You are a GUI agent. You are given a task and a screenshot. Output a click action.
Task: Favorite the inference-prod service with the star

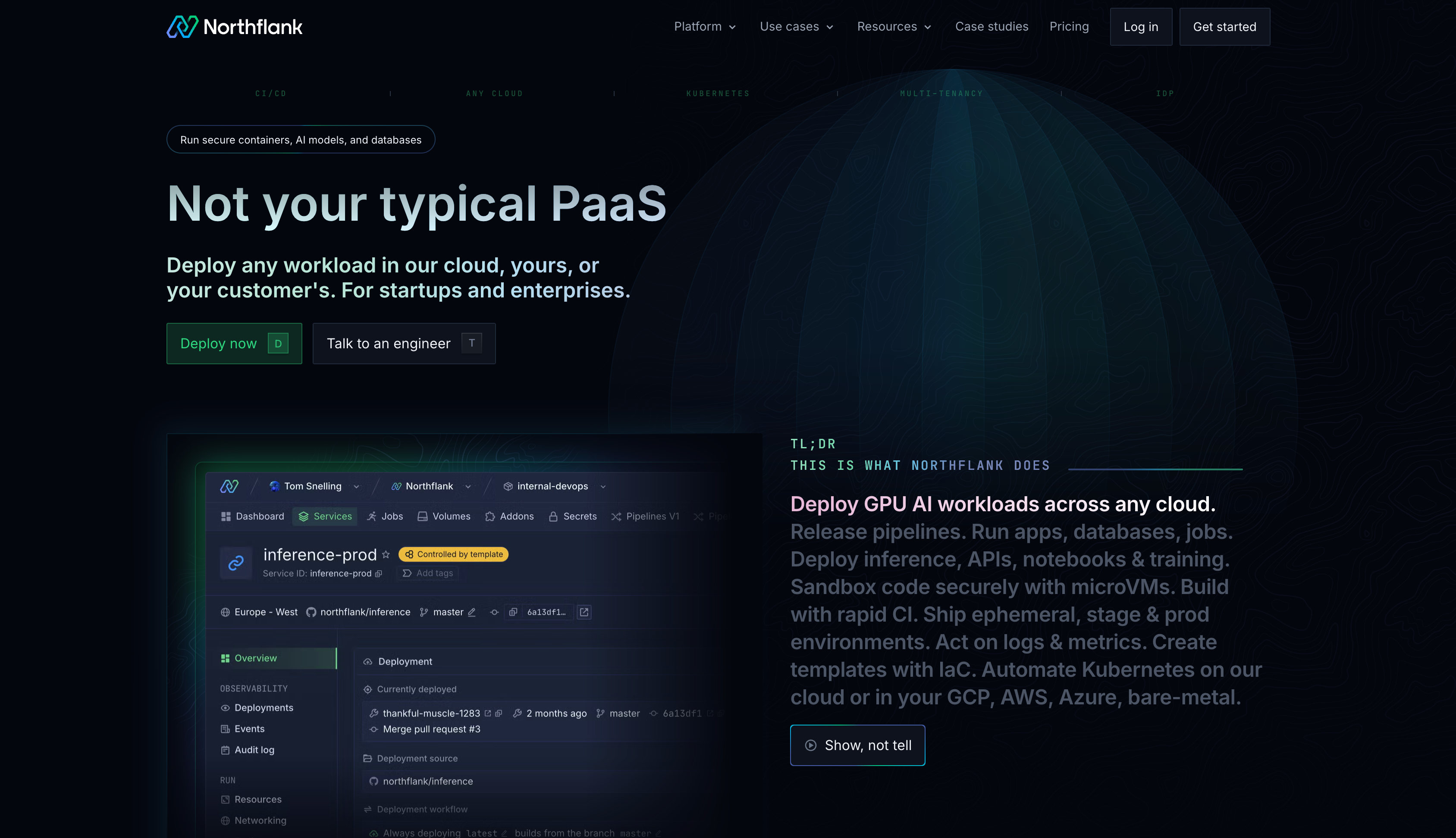(x=385, y=554)
